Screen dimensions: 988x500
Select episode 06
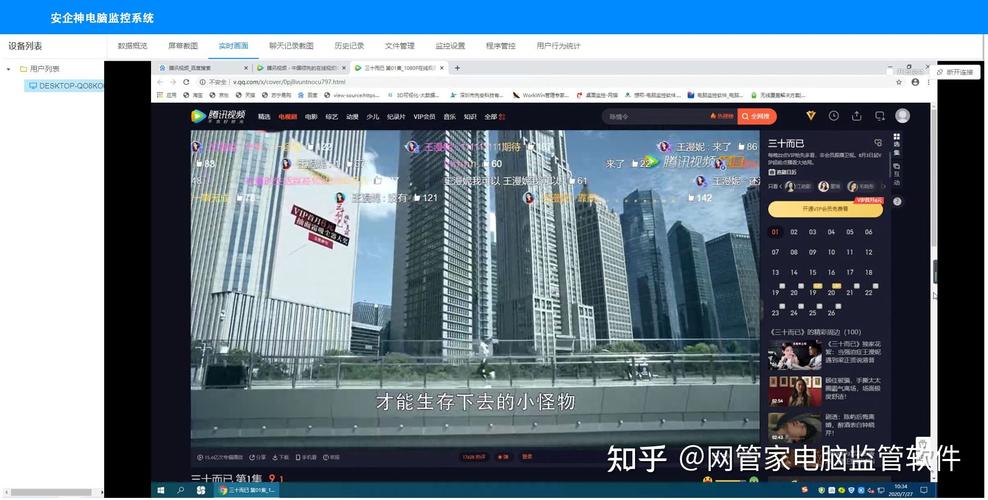[868, 232]
